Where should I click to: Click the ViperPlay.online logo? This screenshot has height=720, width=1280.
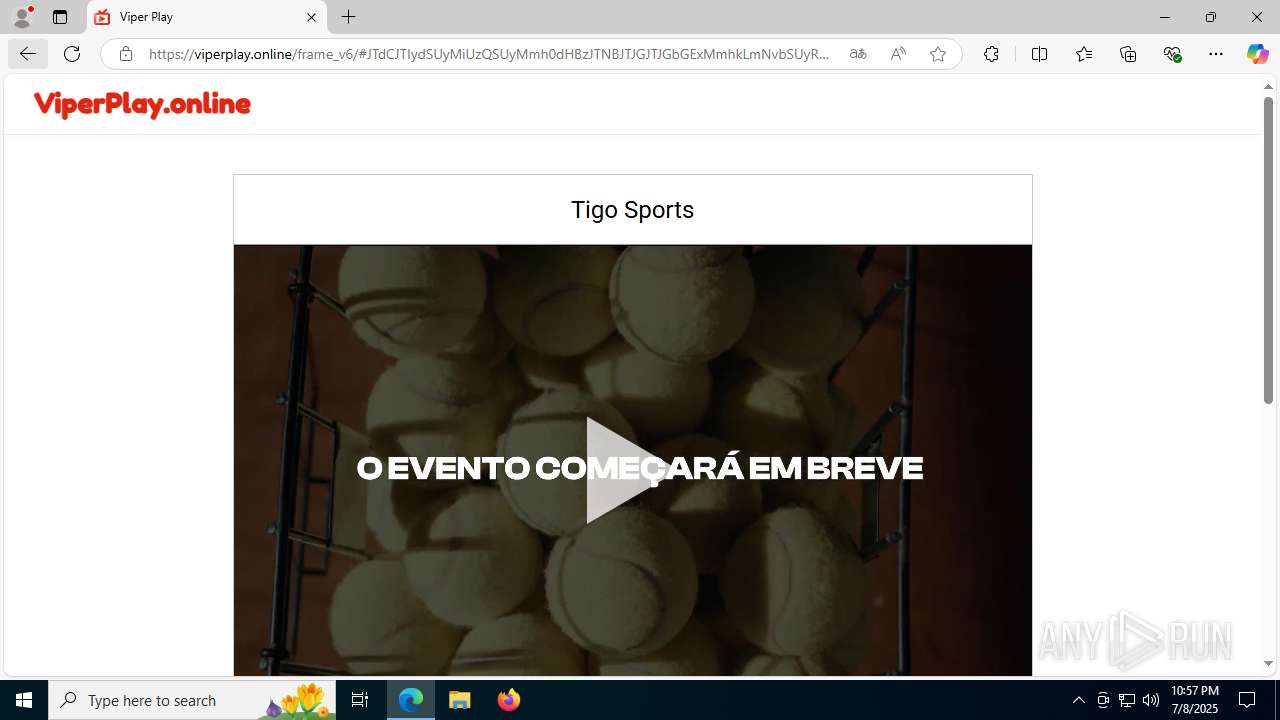[x=142, y=104]
